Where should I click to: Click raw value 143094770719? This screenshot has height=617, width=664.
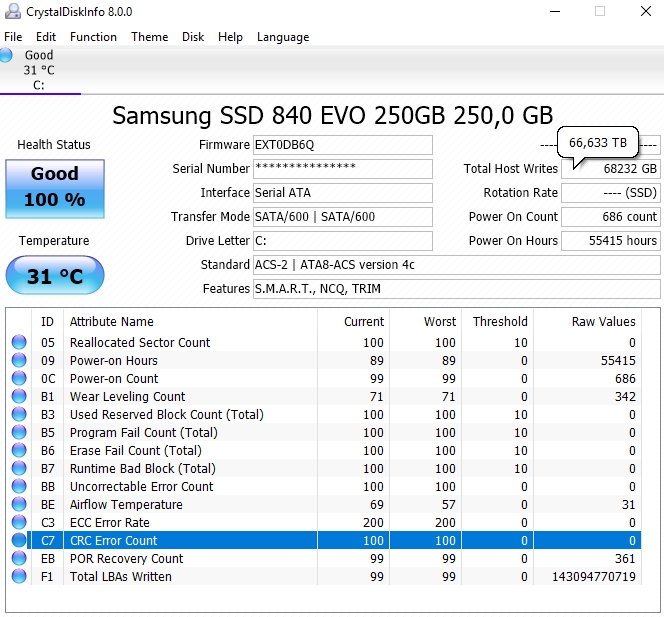pyautogui.click(x=594, y=576)
